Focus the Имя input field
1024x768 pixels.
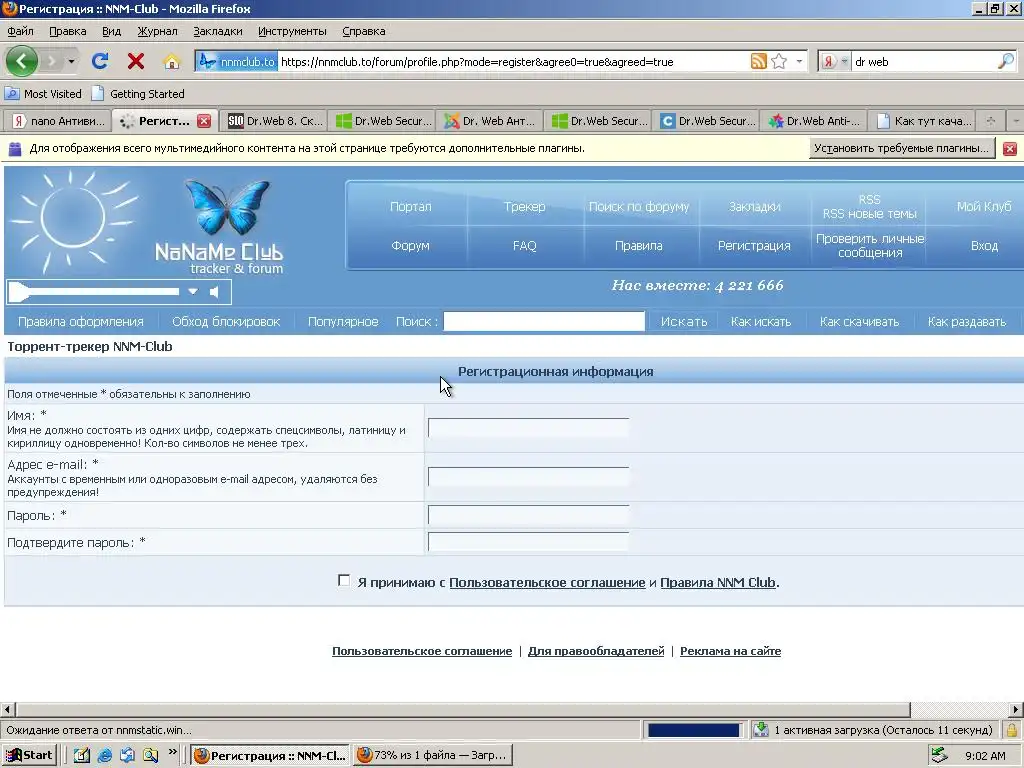point(528,427)
